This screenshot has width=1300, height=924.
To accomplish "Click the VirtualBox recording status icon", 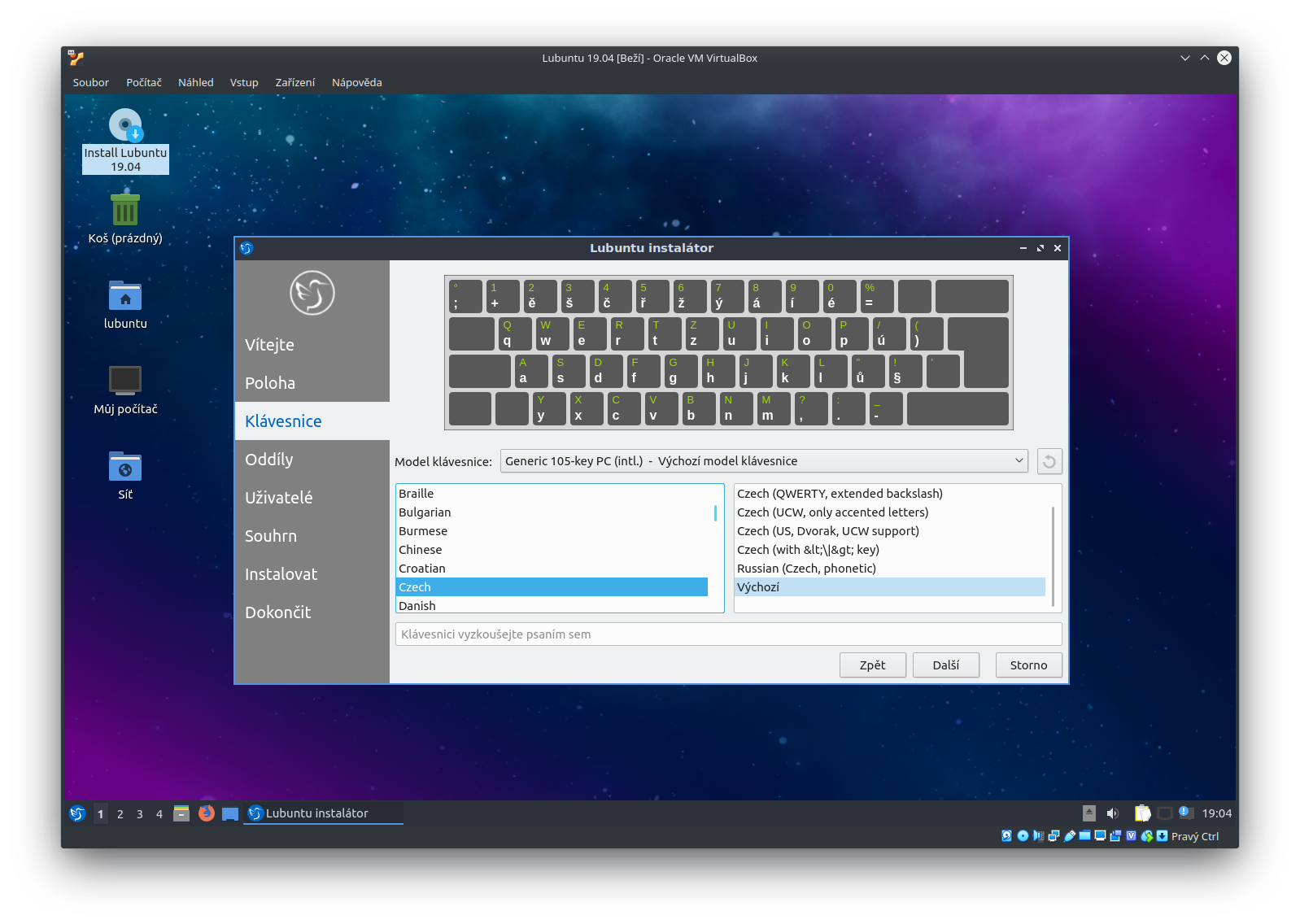I will click(1115, 835).
